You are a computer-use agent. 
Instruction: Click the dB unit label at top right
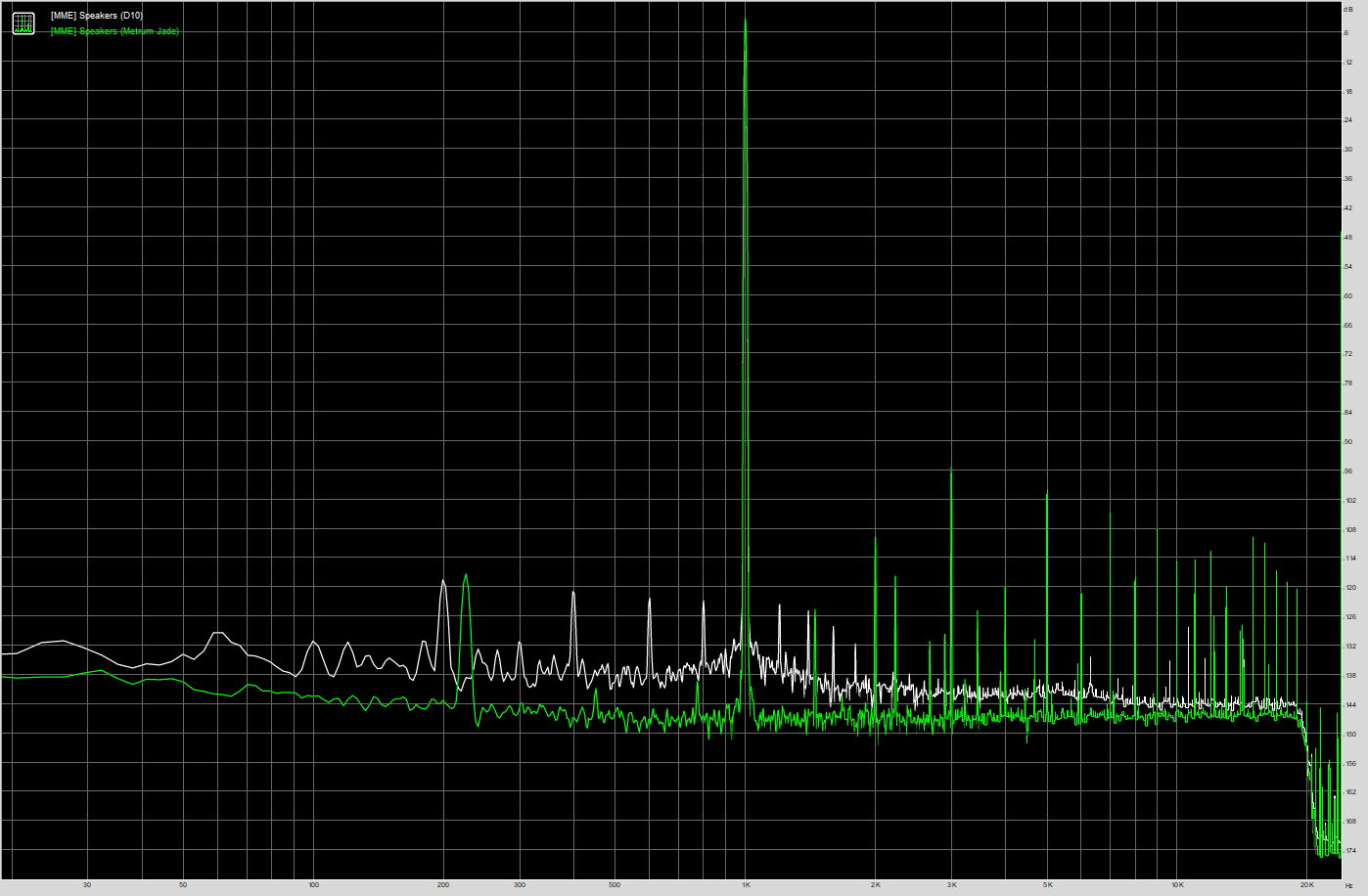pyautogui.click(x=1348, y=8)
